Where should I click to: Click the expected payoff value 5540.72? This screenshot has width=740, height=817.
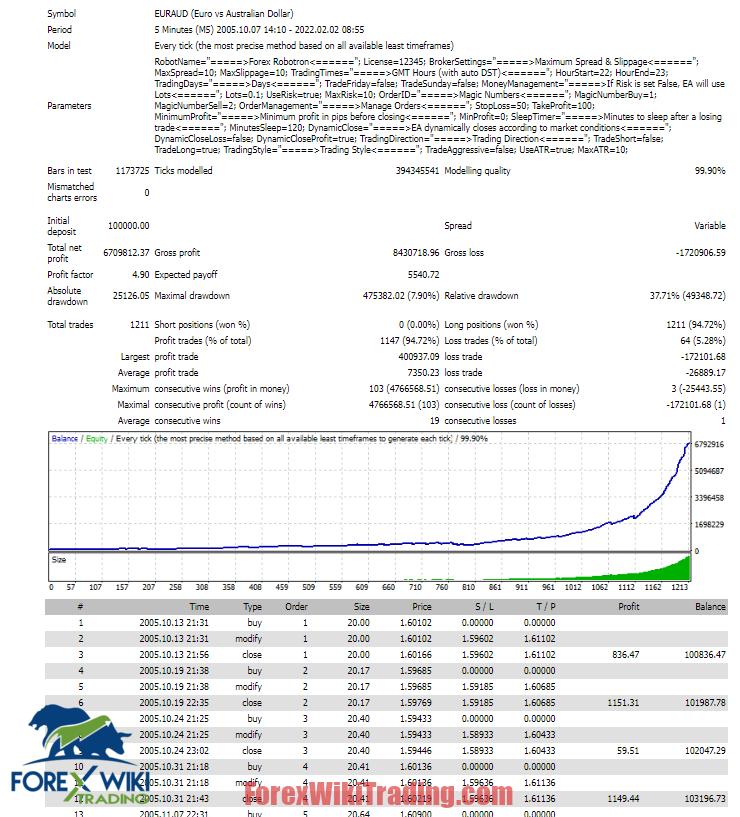tap(423, 275)
